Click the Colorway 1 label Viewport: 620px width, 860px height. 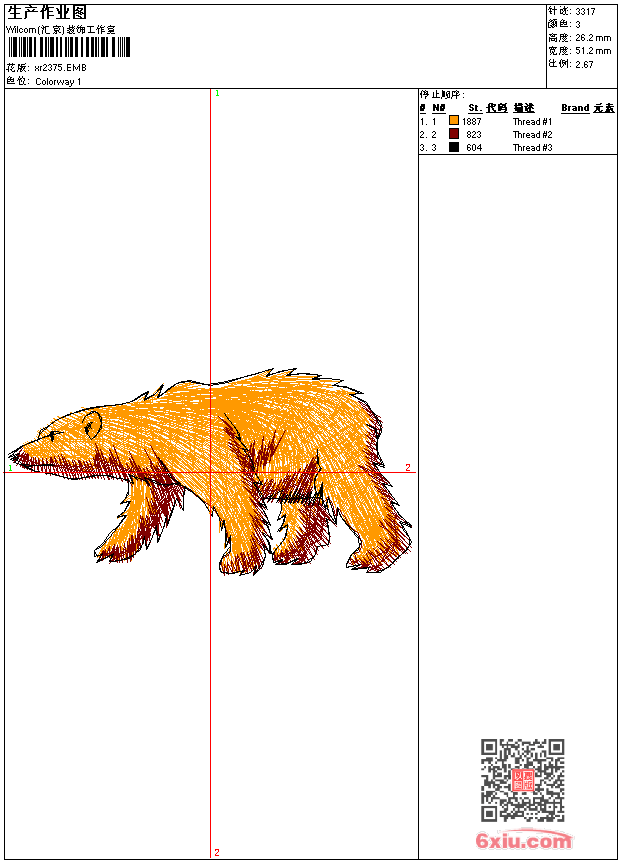(58, 82)
